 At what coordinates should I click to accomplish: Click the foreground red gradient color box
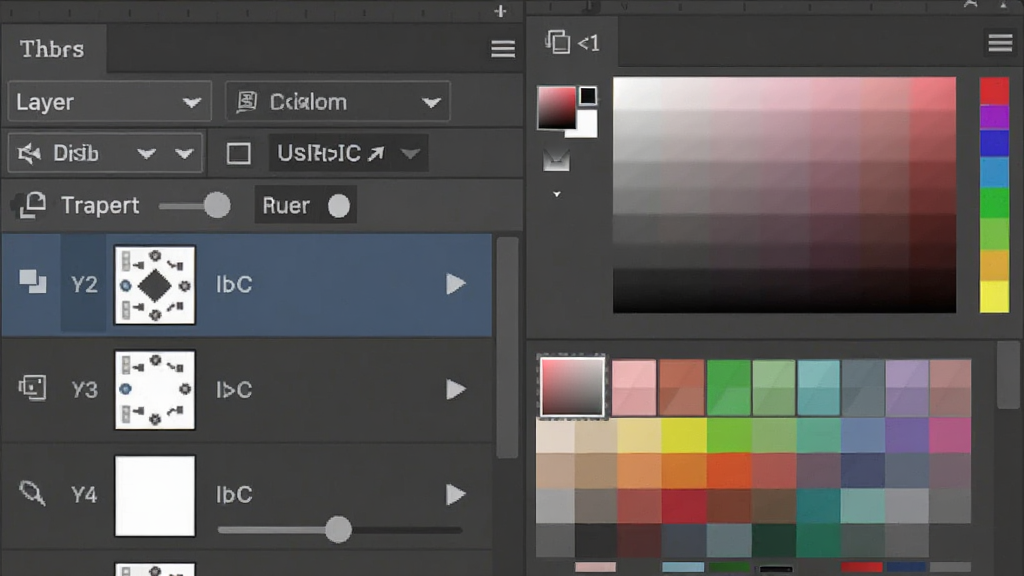(556, 108)
